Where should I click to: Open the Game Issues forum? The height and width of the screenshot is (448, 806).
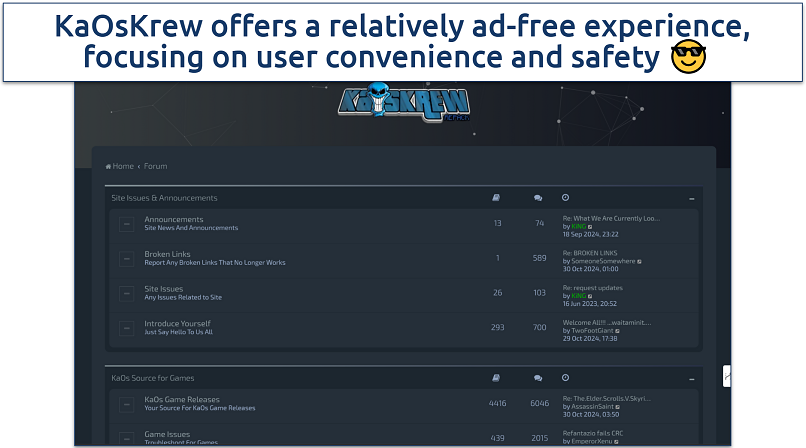pyautogui.click(x=167, y=434)
